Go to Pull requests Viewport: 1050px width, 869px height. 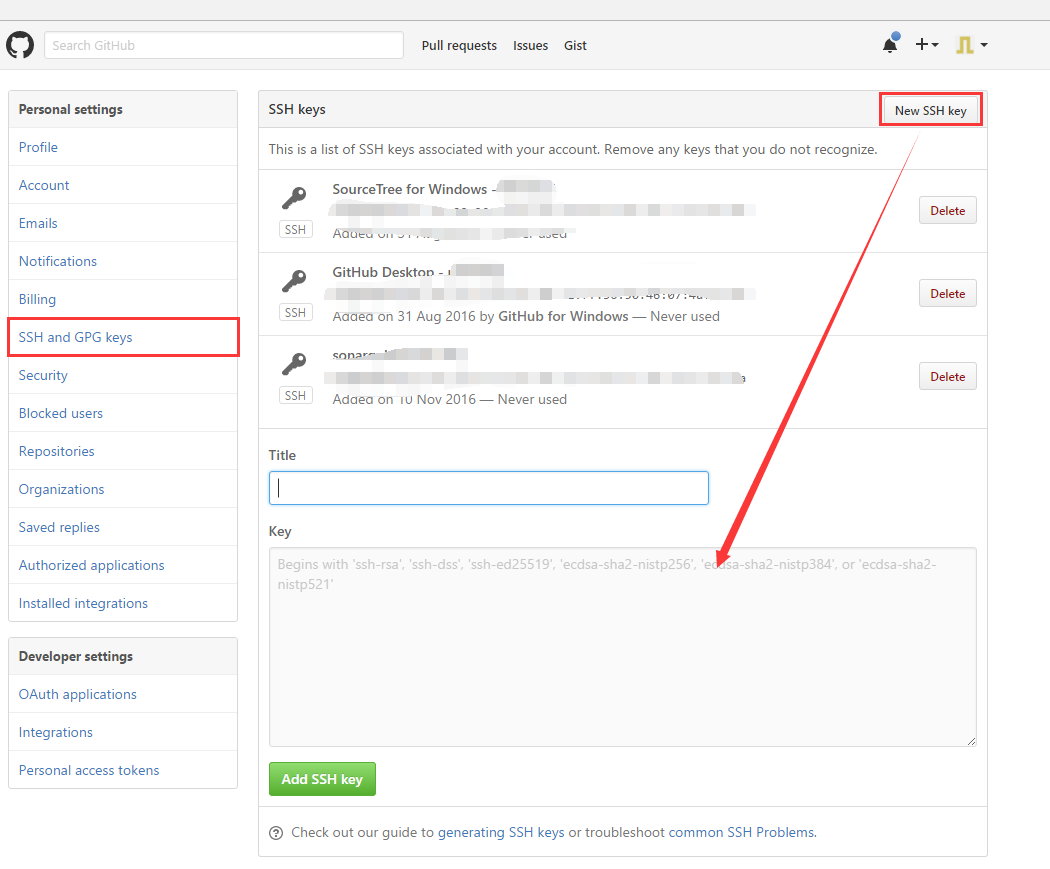coord(459,46)
